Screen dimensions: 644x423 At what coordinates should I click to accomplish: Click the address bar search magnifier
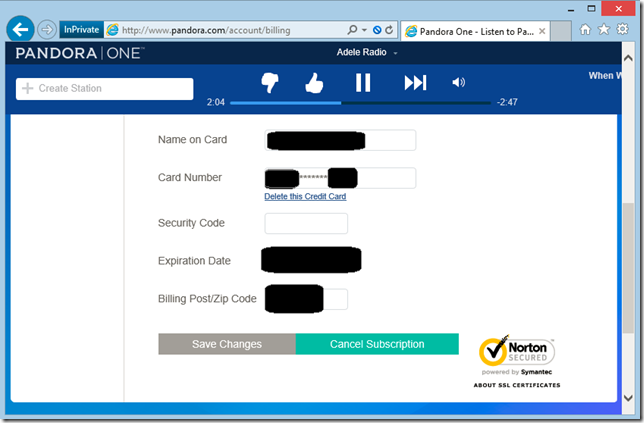352,30
